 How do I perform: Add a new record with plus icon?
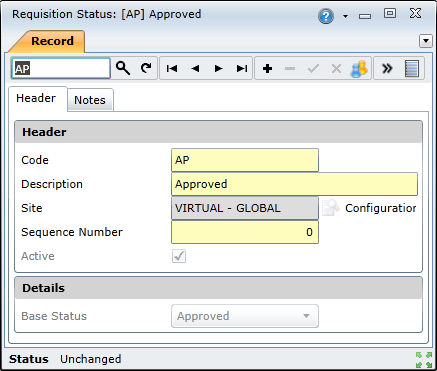(267, 69)
